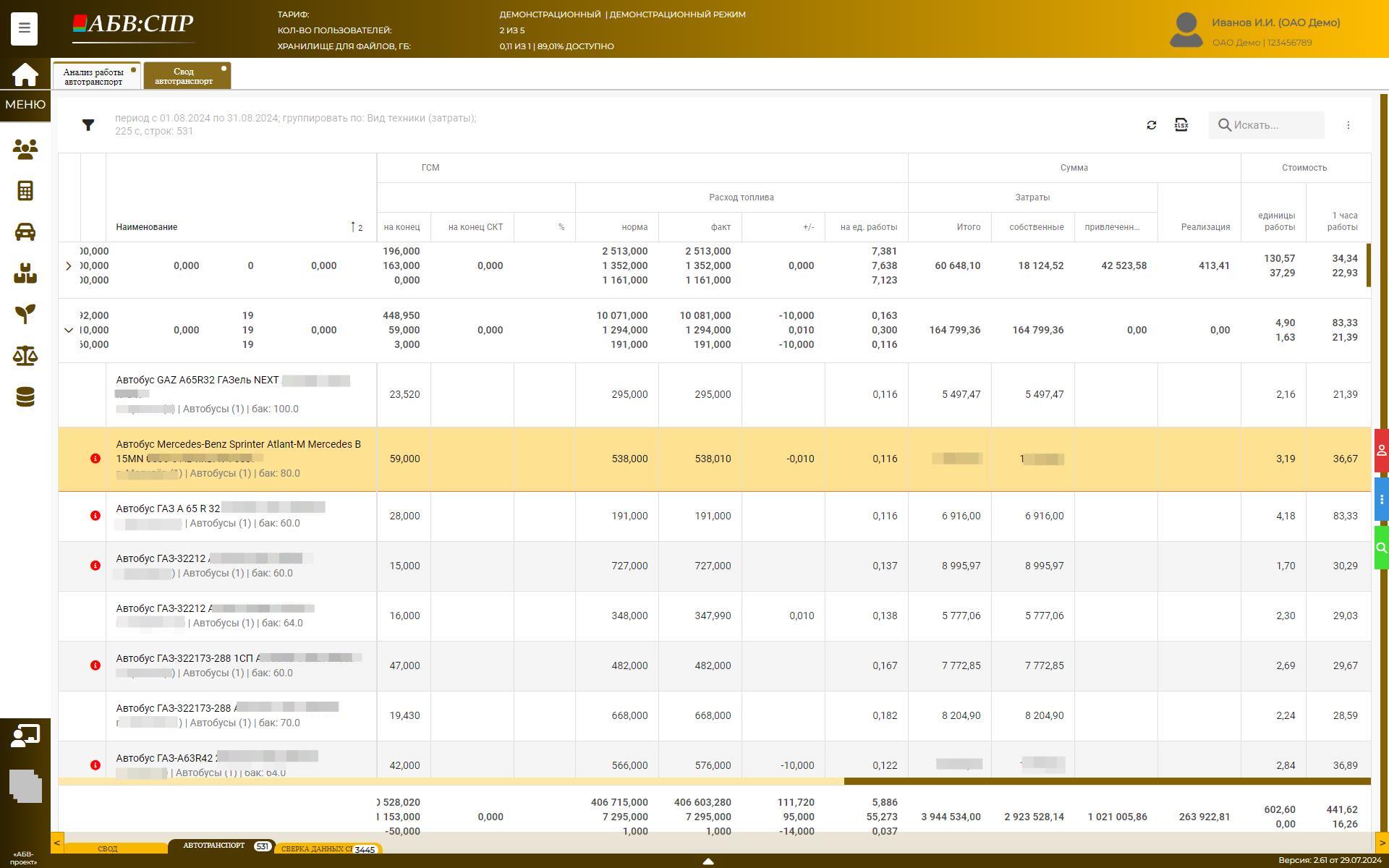The height and width of the screenshot is (868, 1389).
Task: Click the blue side panel dots button
Action: coord(1381,499)
